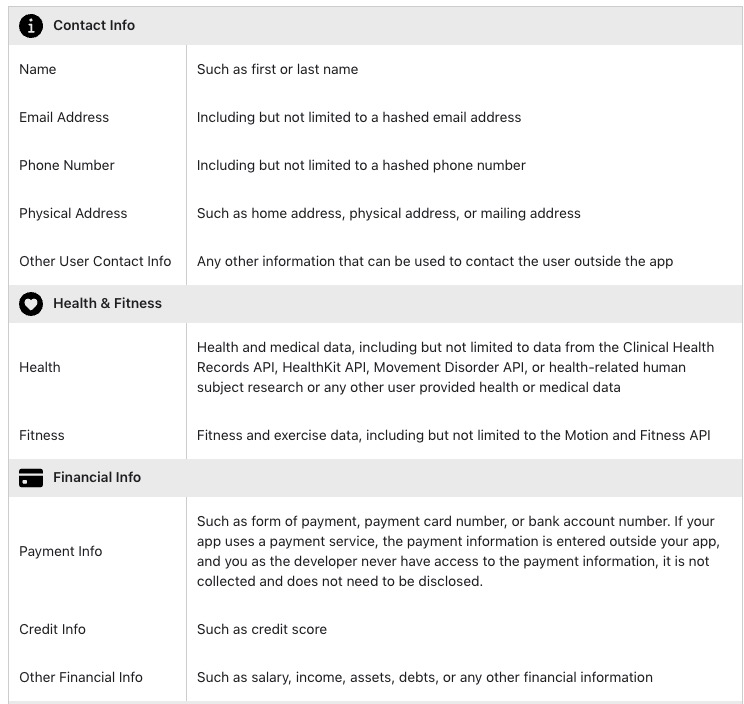
Task: Click the Other User Contact Info label
Action: point(95,261)
